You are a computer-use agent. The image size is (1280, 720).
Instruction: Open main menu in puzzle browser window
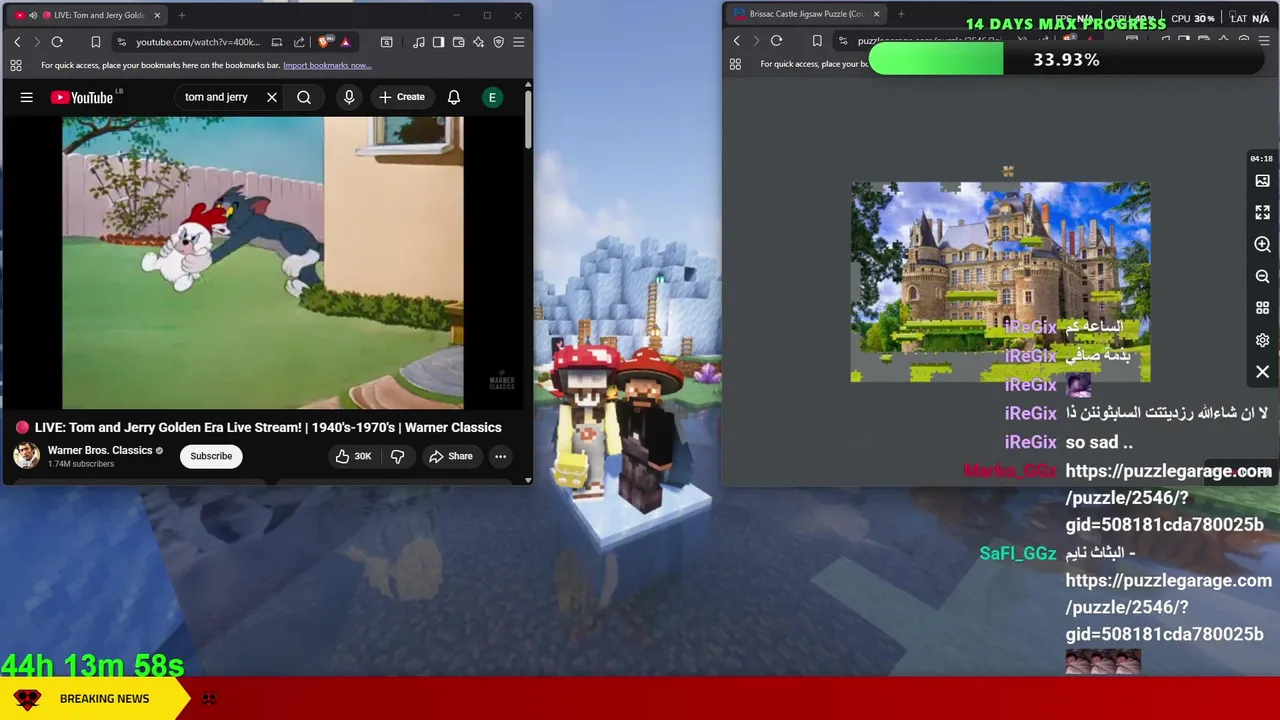pos(1264,41)
